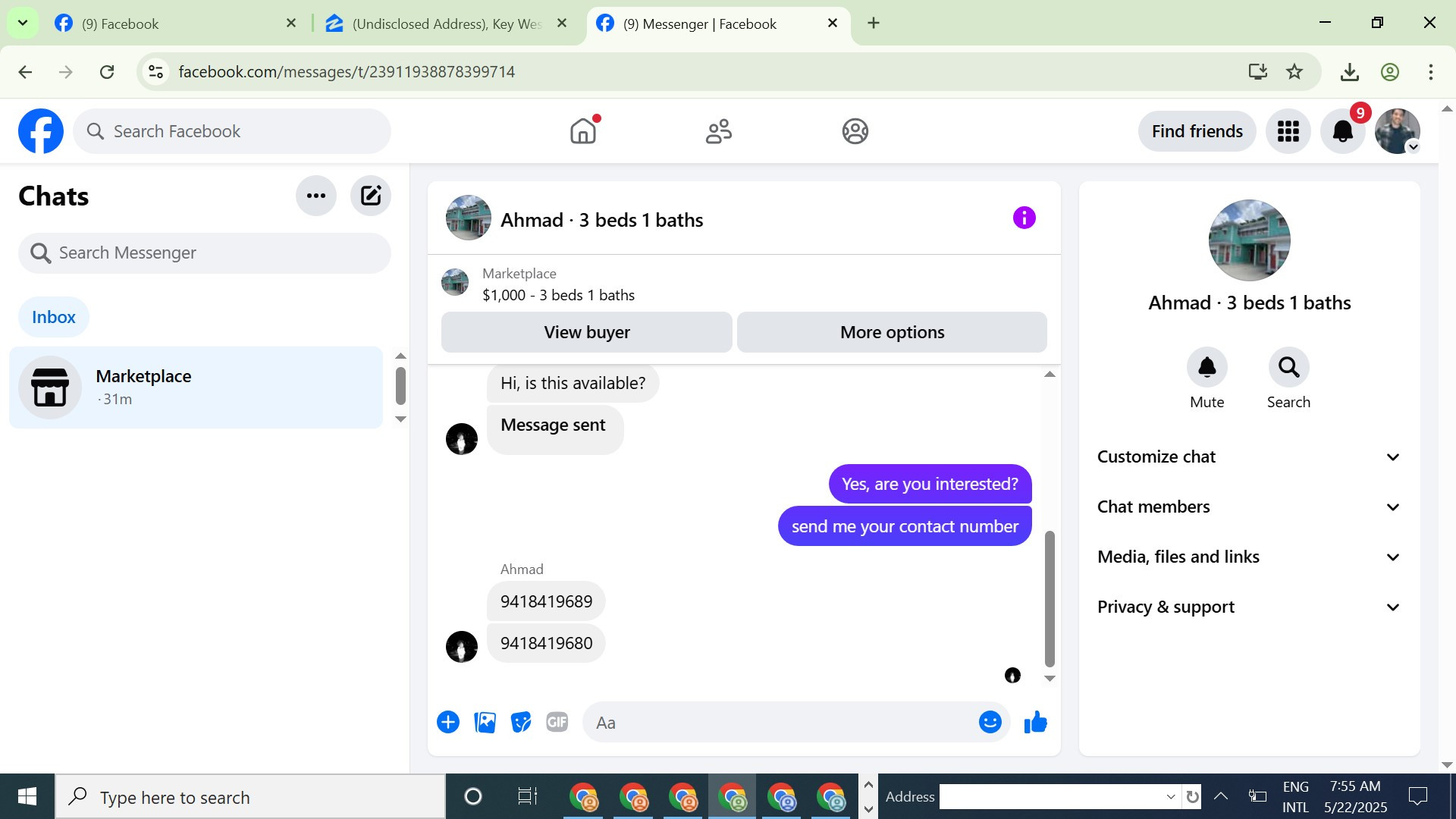Install app icon in address bar

pos(1258,72)
